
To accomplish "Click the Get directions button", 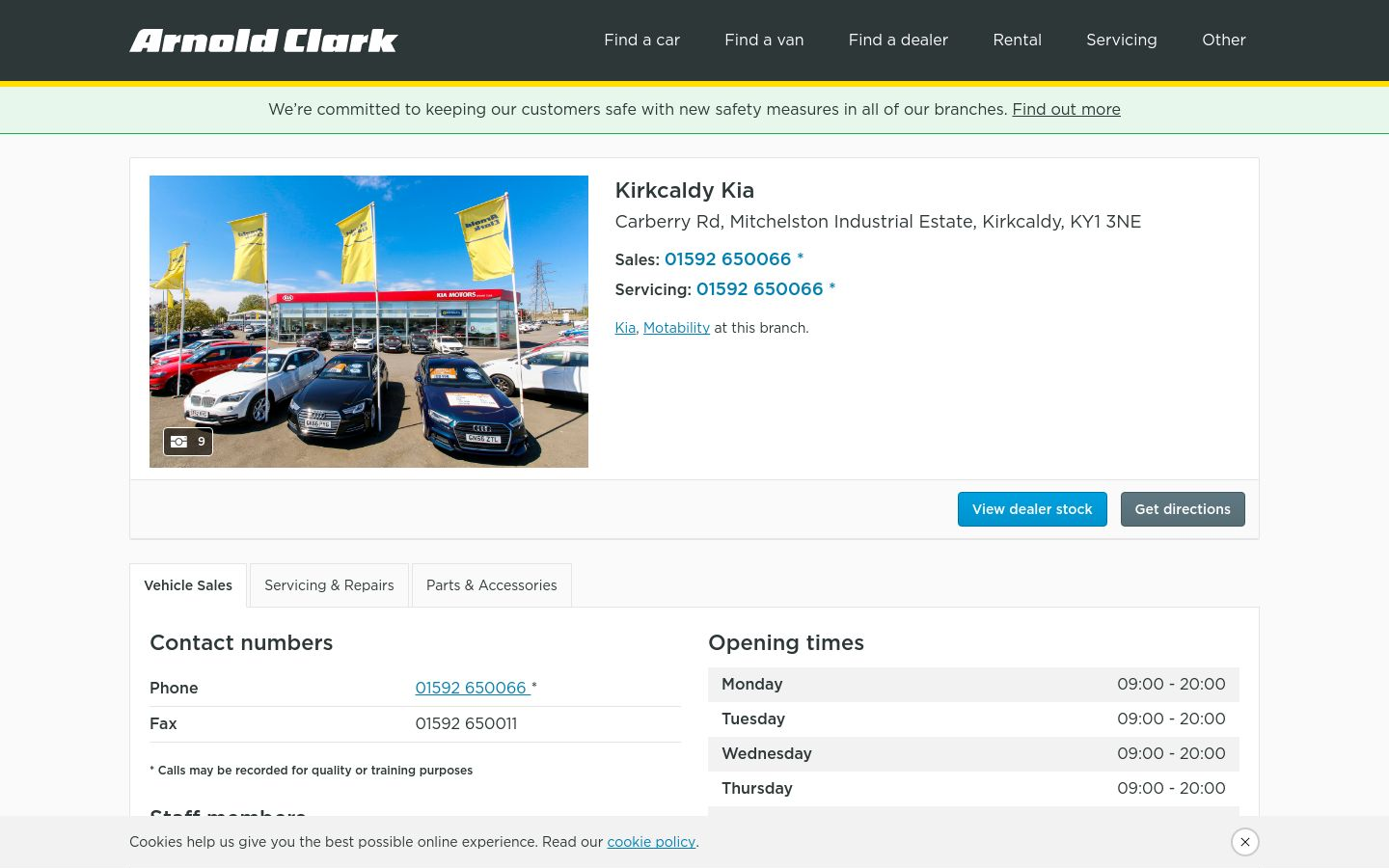I will (1183, 509).
